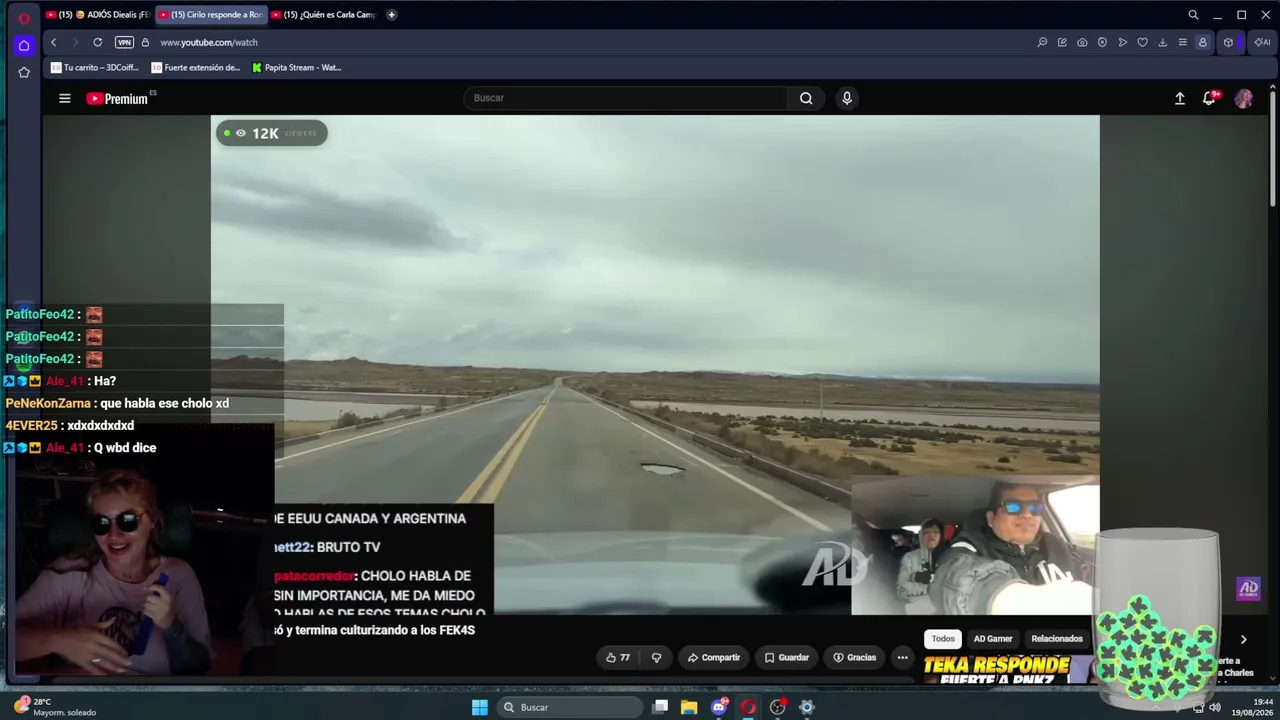Open the 'Tu carrito – 3DCoiff...' bookmark
This screenshot has height=720, width=1280.
(95, 68)
